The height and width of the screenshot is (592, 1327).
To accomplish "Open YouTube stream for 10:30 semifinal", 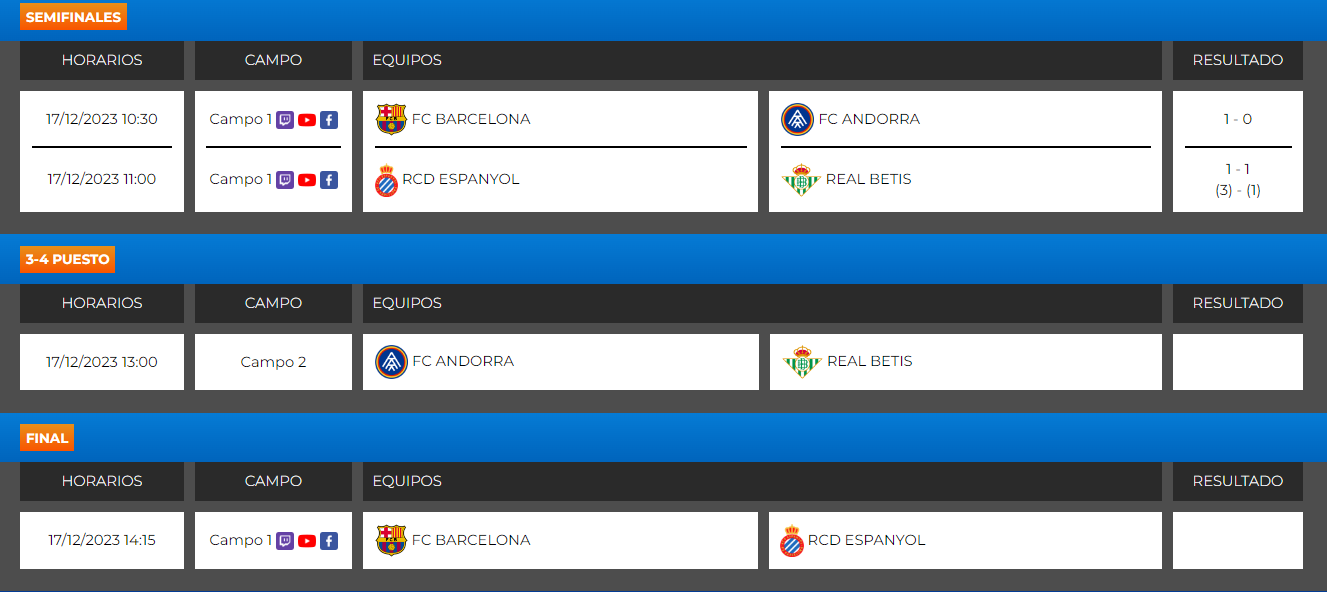I will pyautogui.click(x=307, y=120).
